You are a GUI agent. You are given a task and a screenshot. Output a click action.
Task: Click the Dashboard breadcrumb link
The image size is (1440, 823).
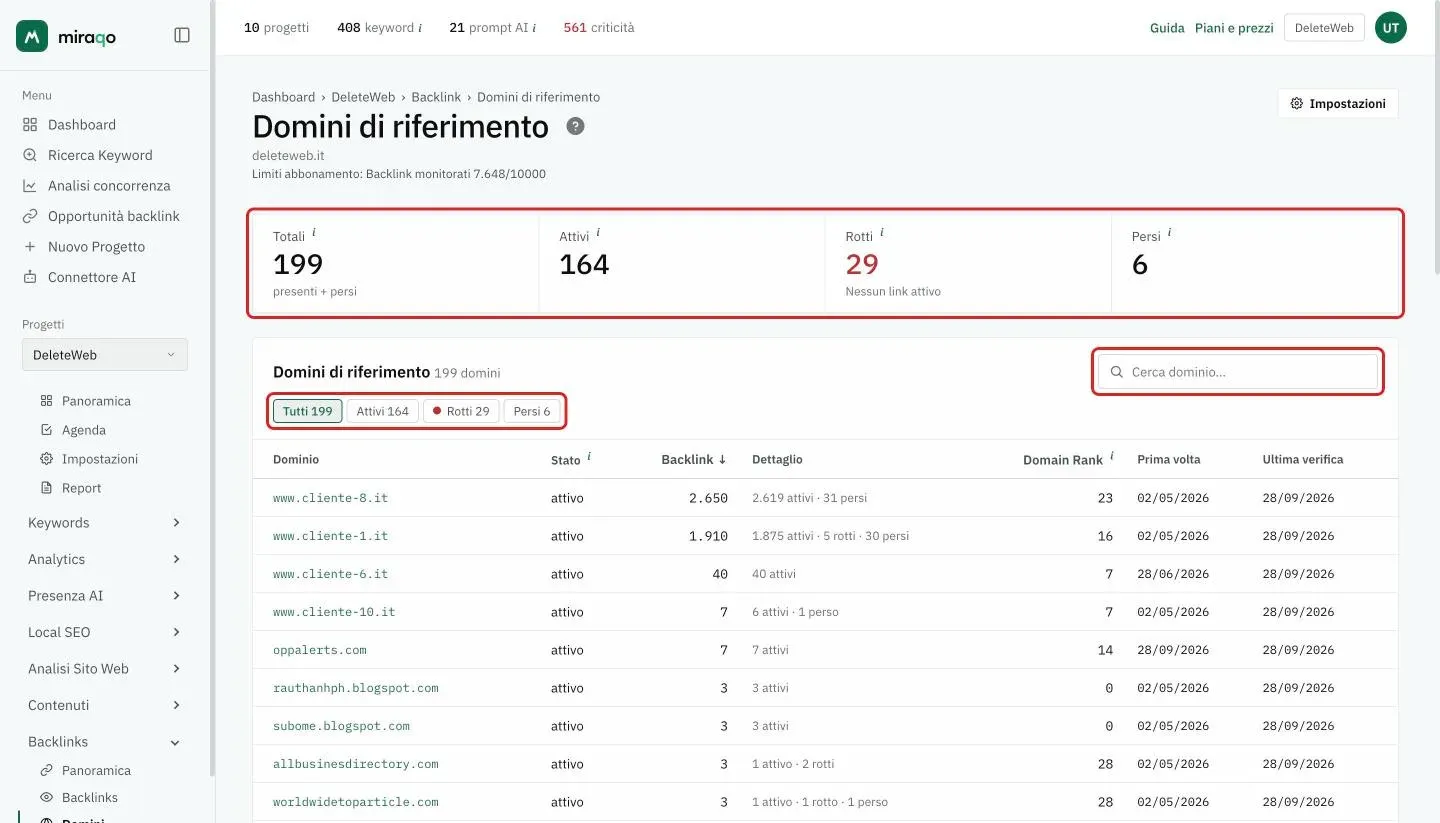(x=283, y=97)
